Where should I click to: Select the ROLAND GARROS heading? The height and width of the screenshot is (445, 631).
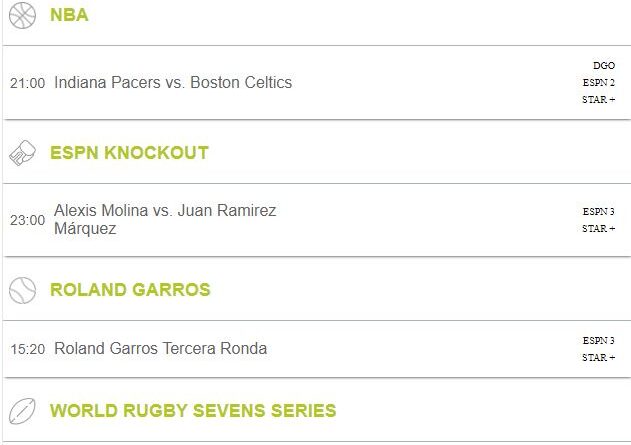[x=130, y=290]
